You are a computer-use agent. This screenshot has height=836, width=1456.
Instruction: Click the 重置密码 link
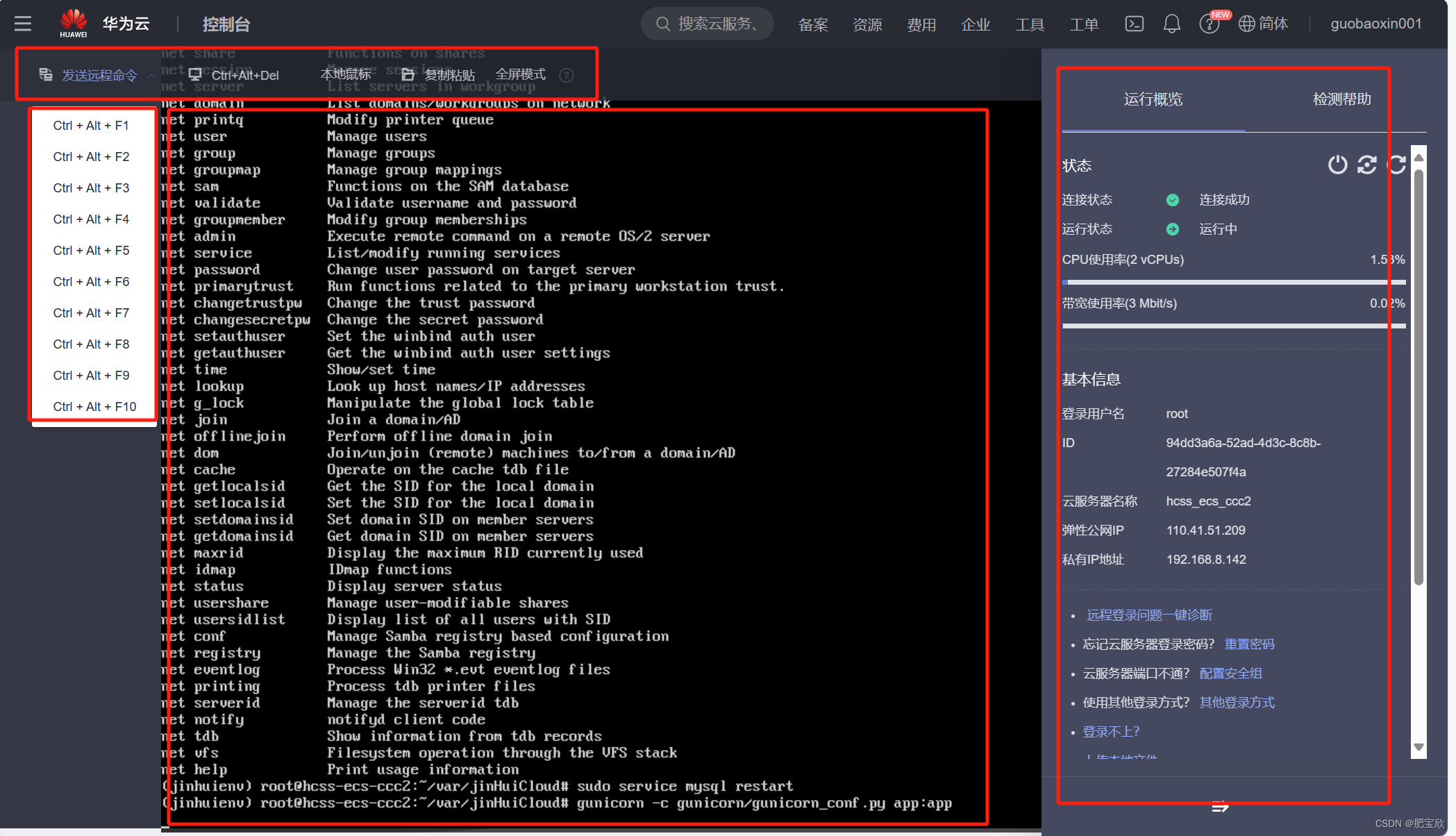point(1249,644)
